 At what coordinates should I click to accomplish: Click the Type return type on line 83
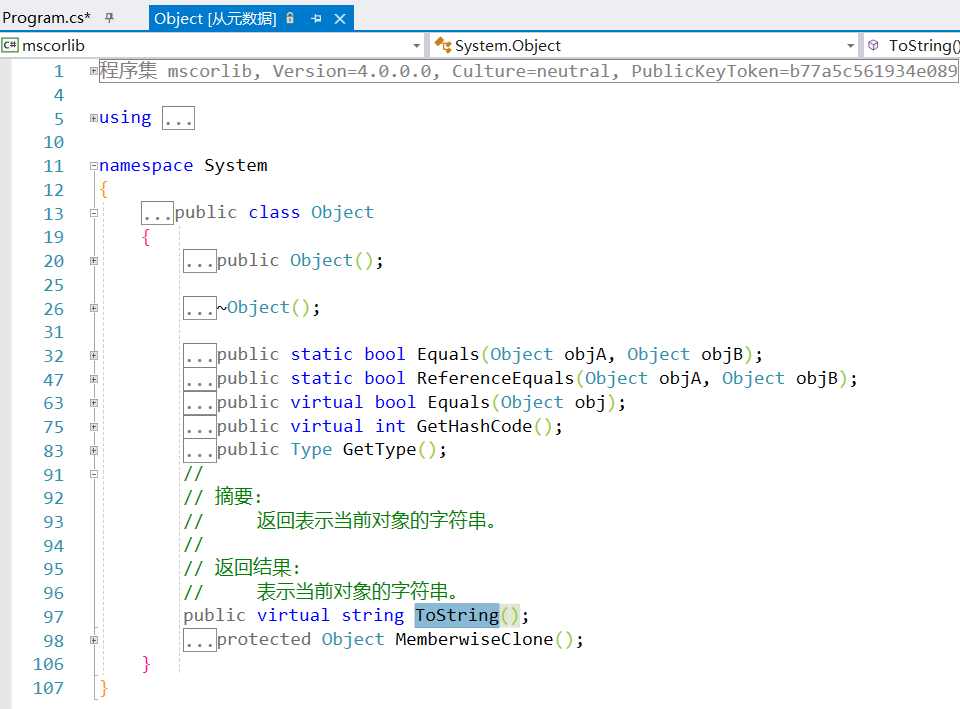(311, 450)
